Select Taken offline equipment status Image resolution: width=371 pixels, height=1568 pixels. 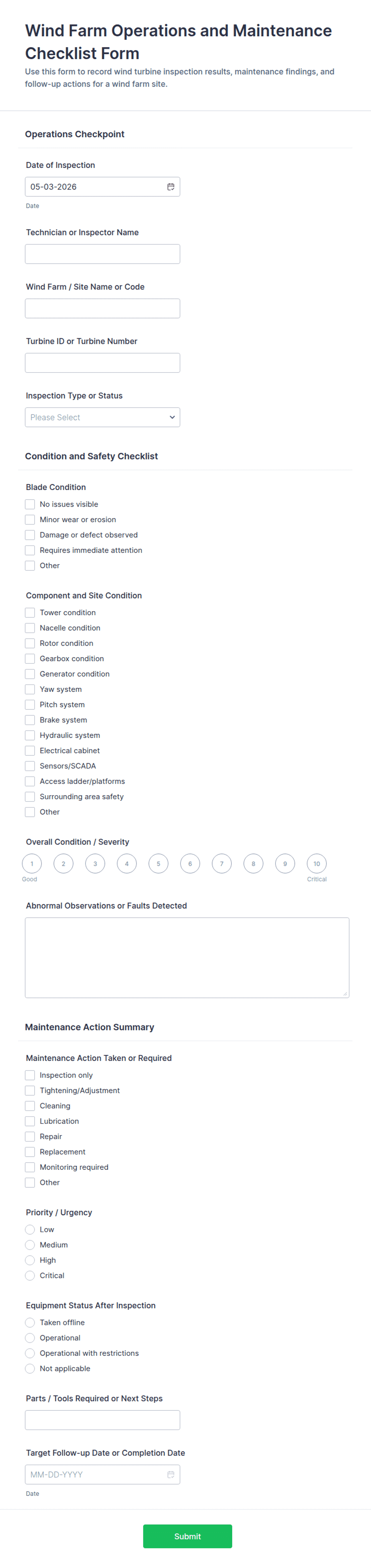(30, 1323)
